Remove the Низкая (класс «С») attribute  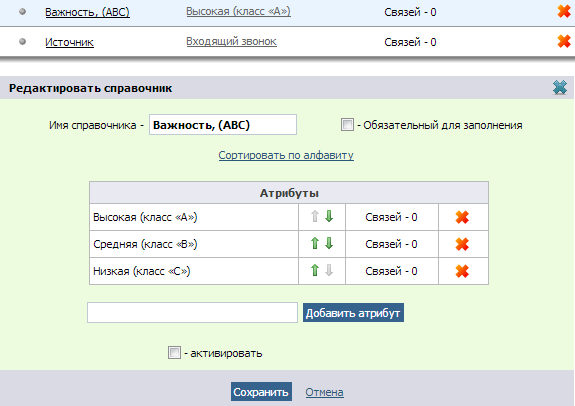(x=462, y=271)
